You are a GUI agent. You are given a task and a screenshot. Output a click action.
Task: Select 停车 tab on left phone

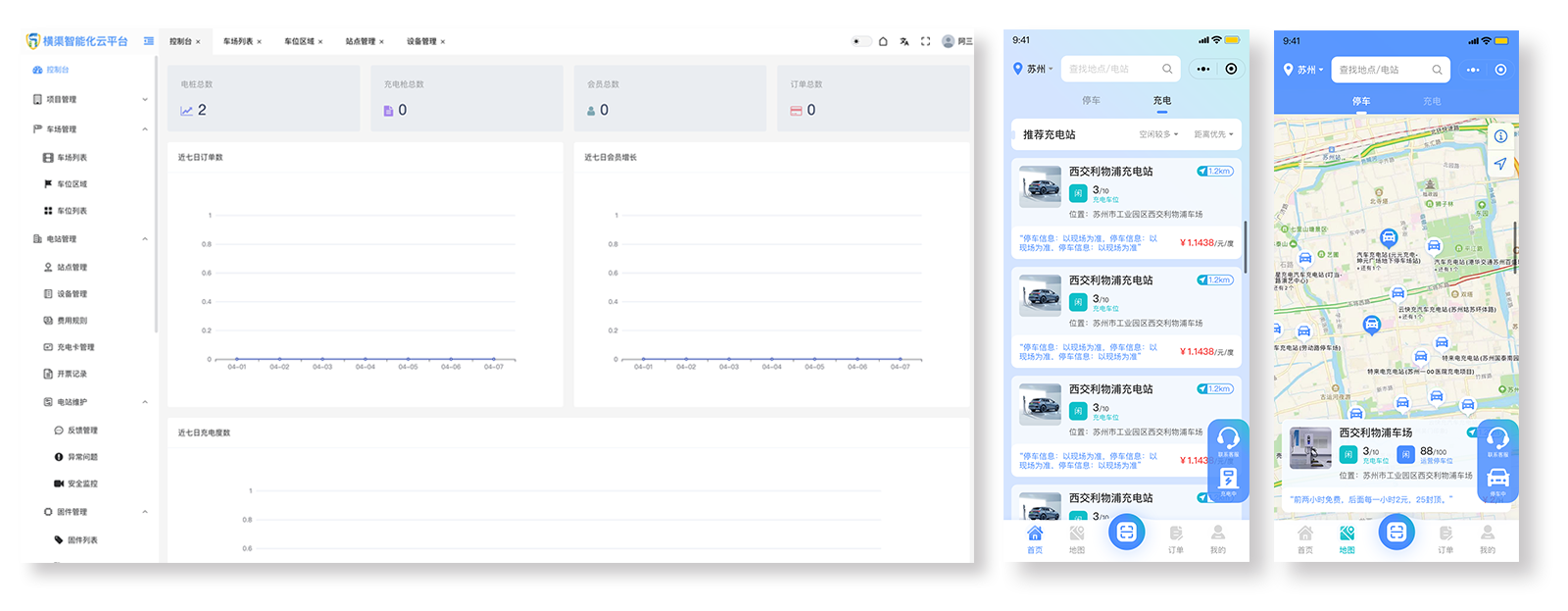click(x=1091, y=100)
